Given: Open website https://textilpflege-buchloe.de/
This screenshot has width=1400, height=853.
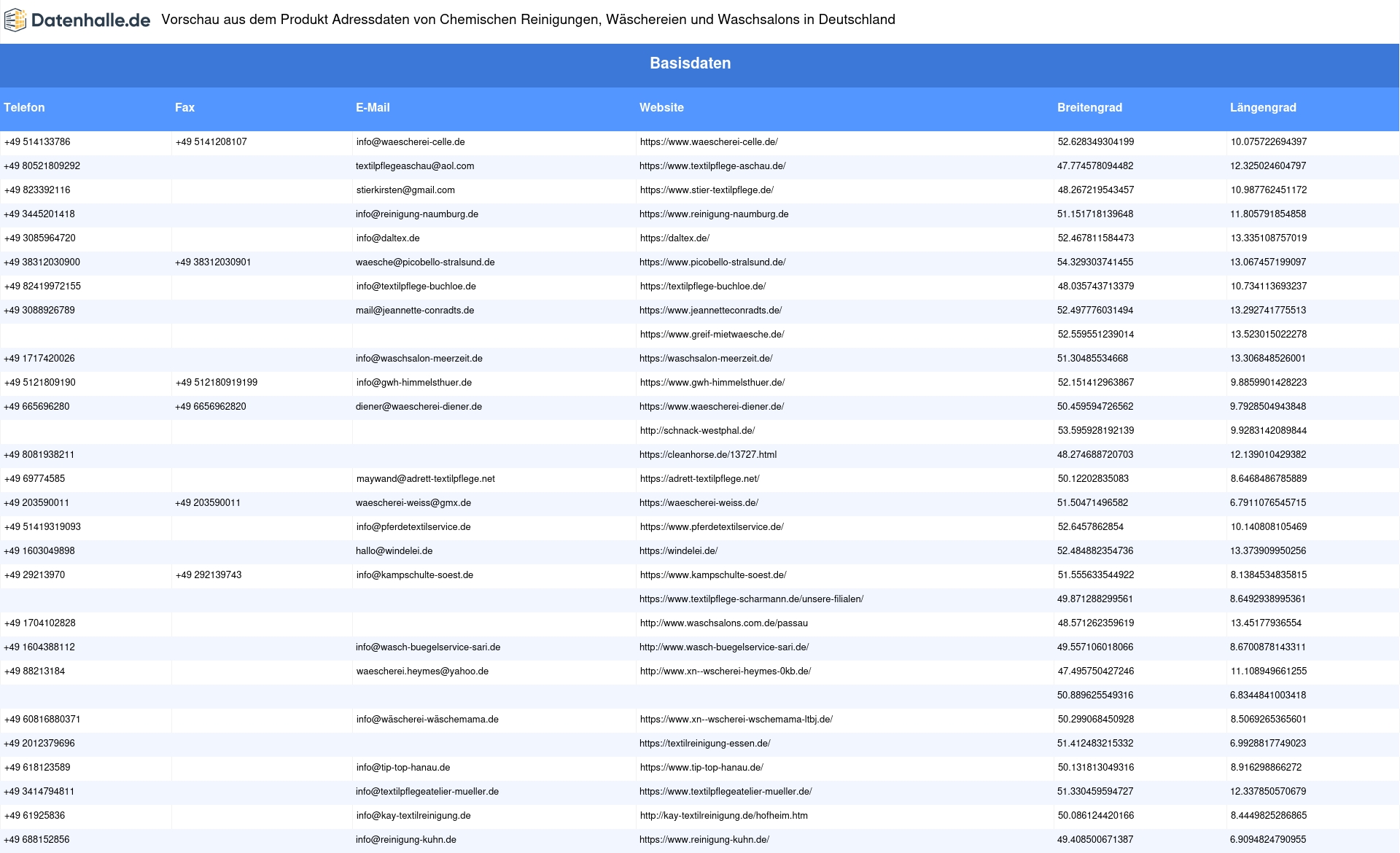Looking at the screenshot, I should pyautogui.click(x=703, y=287).
